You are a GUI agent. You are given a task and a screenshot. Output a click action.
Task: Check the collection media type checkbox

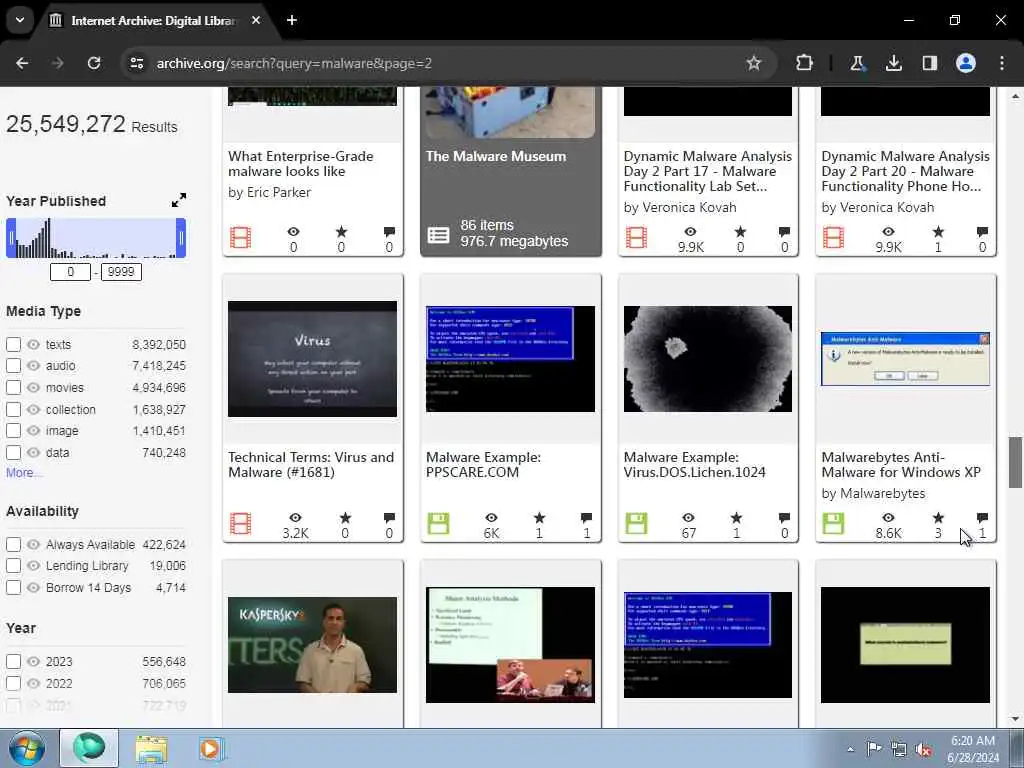(x=13, y=409)
